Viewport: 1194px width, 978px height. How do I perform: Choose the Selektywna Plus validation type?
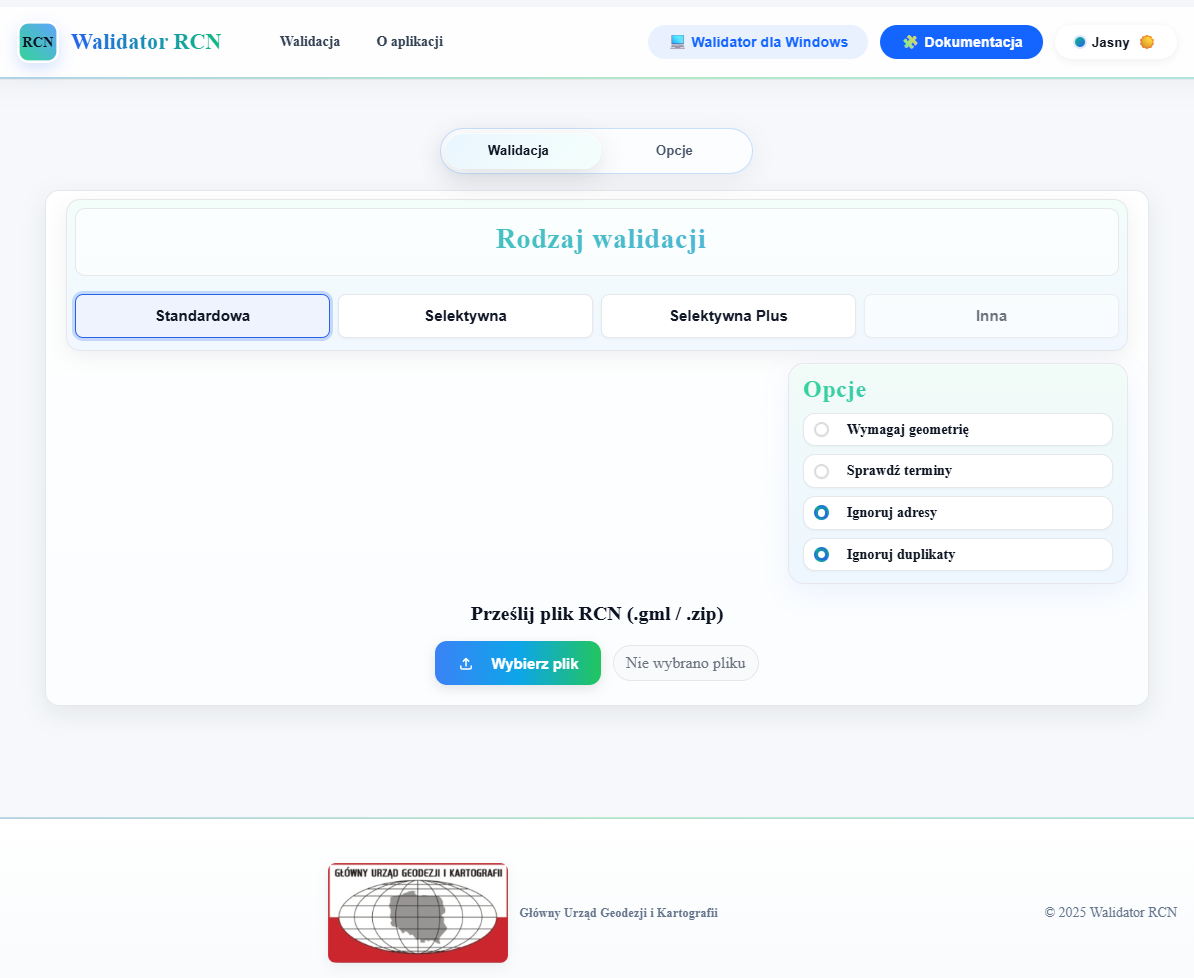tap(728, 316)
